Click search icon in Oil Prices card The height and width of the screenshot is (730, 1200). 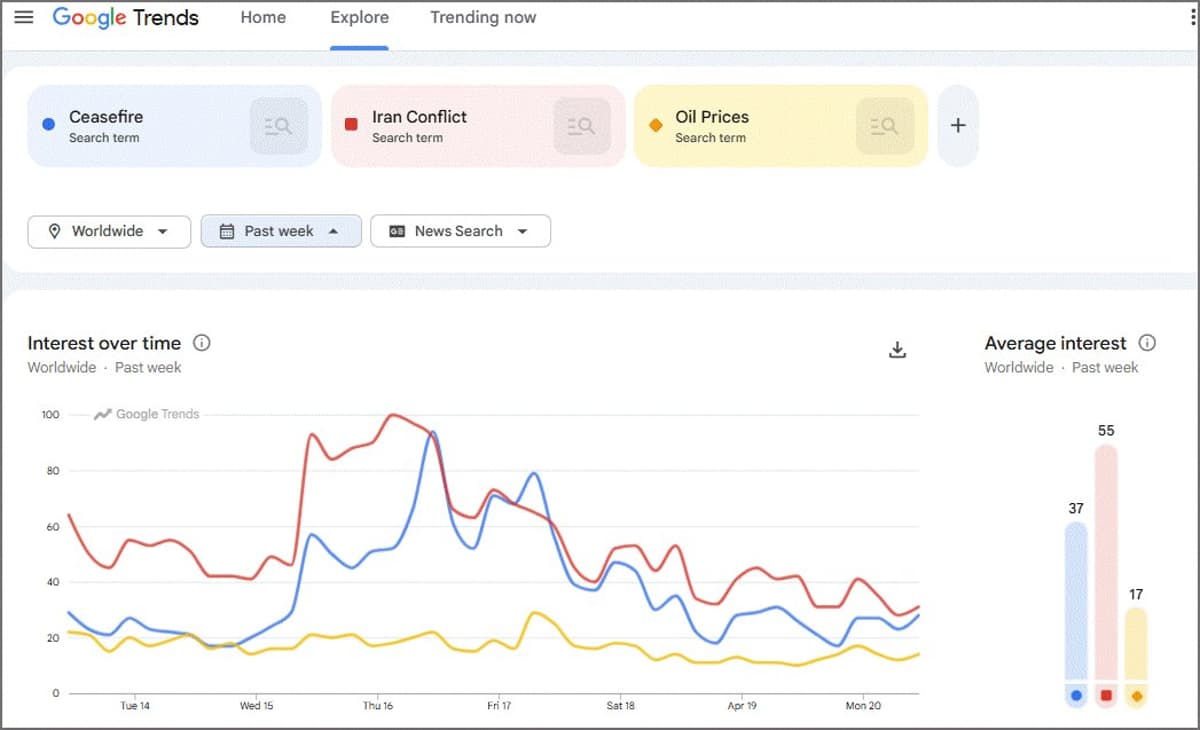pyautogui.click(x=885, y=126)
